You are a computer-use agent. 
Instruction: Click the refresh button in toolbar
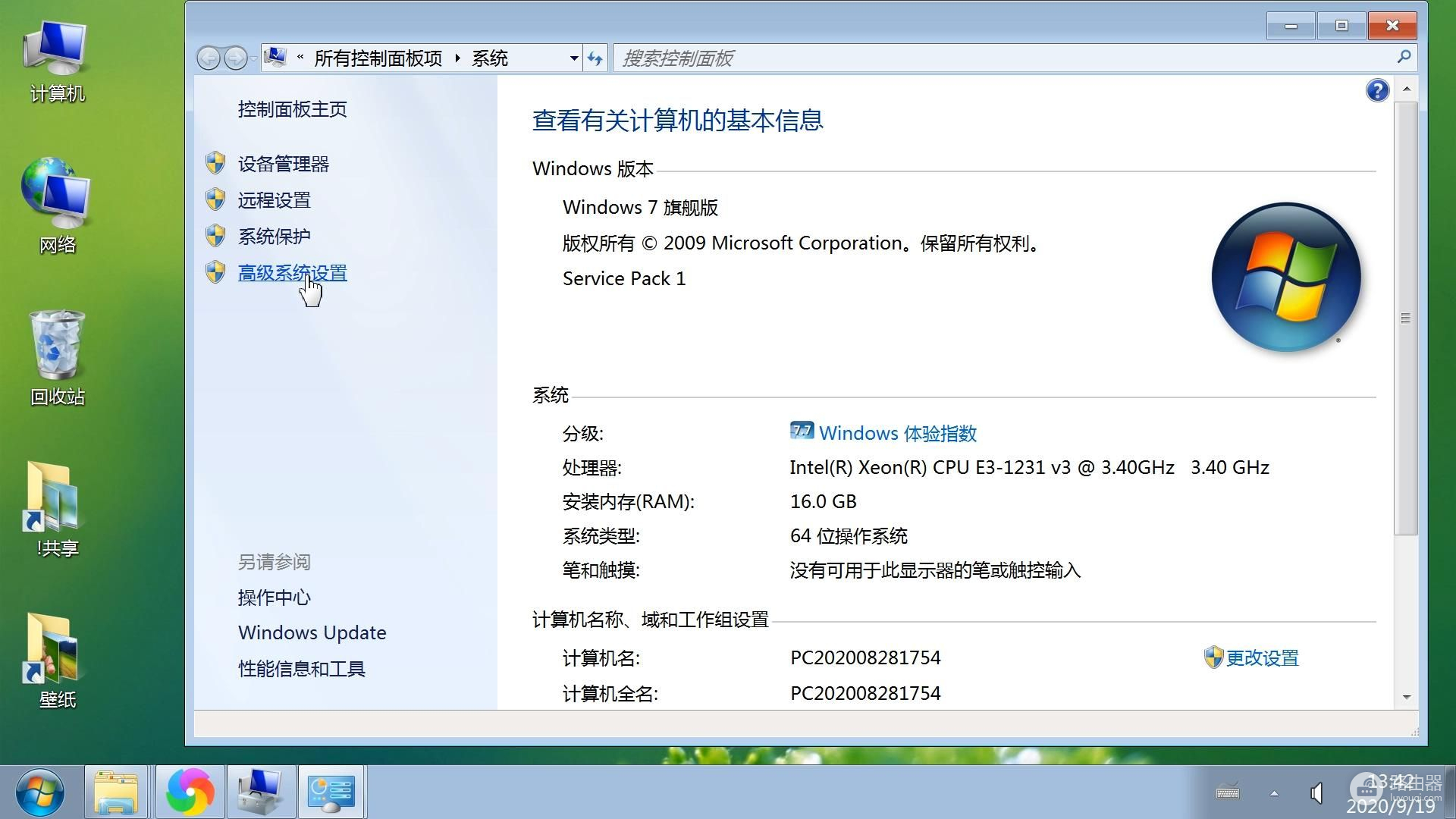[x=597, y=58]
